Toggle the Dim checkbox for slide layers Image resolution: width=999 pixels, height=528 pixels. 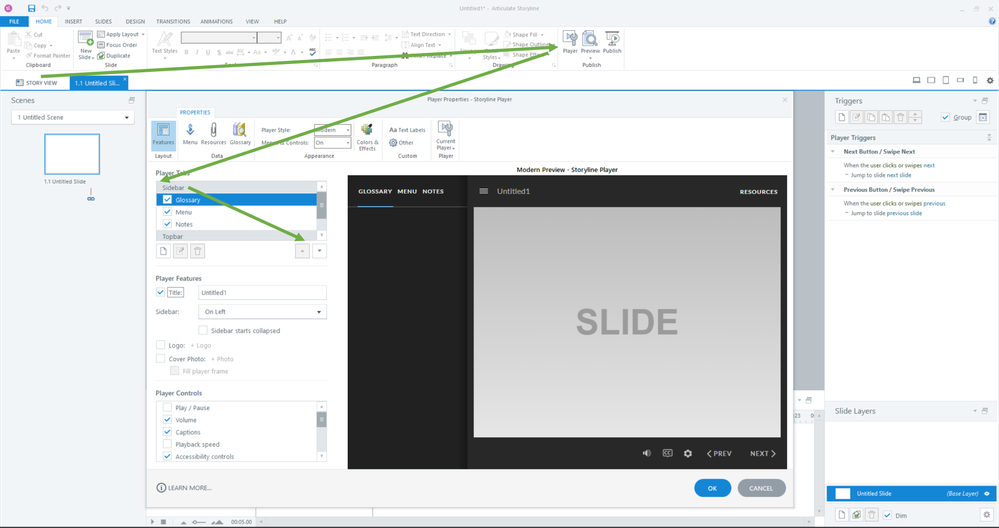click(888, 515)
